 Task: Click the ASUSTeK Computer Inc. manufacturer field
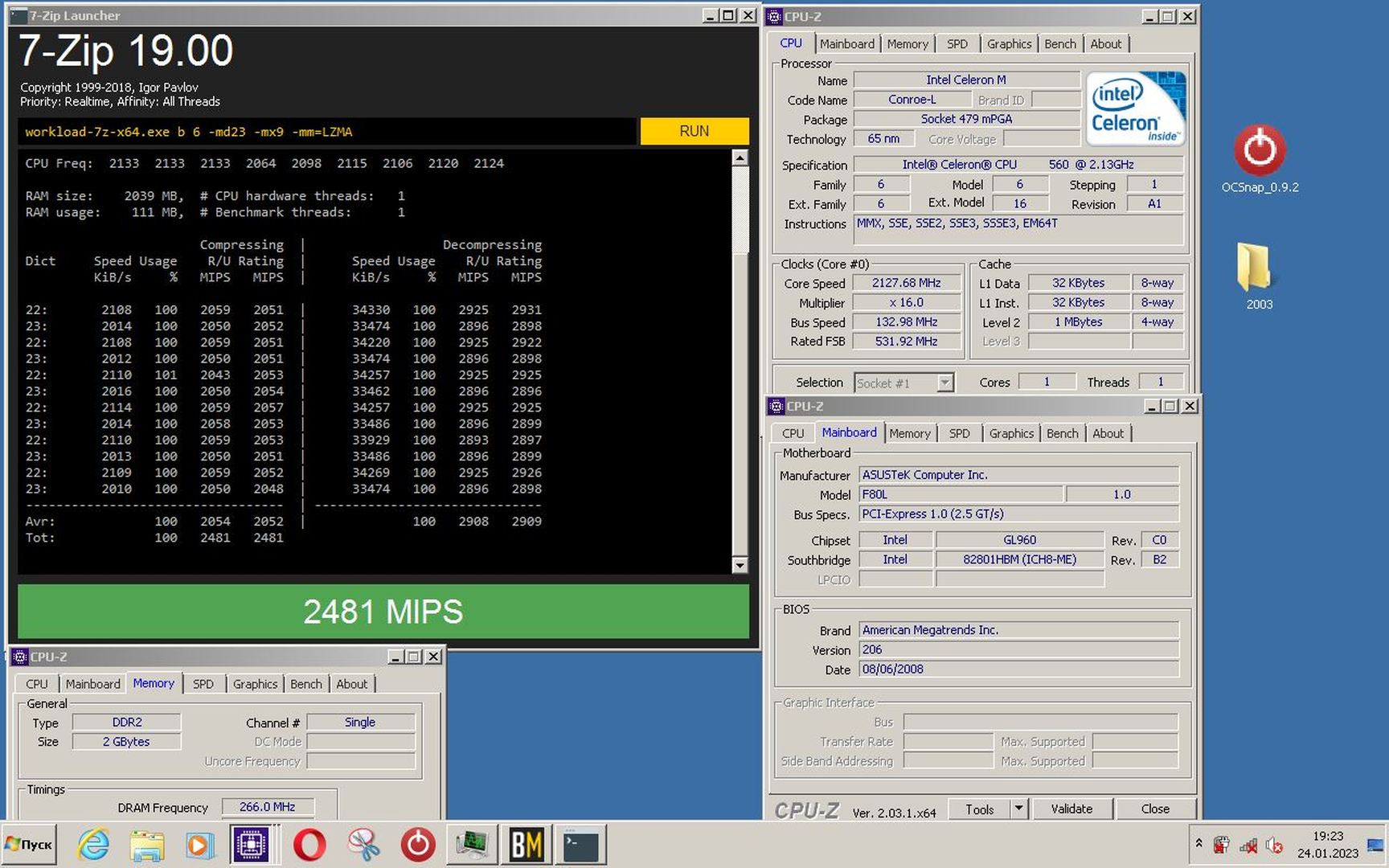tap(1019, 475)
